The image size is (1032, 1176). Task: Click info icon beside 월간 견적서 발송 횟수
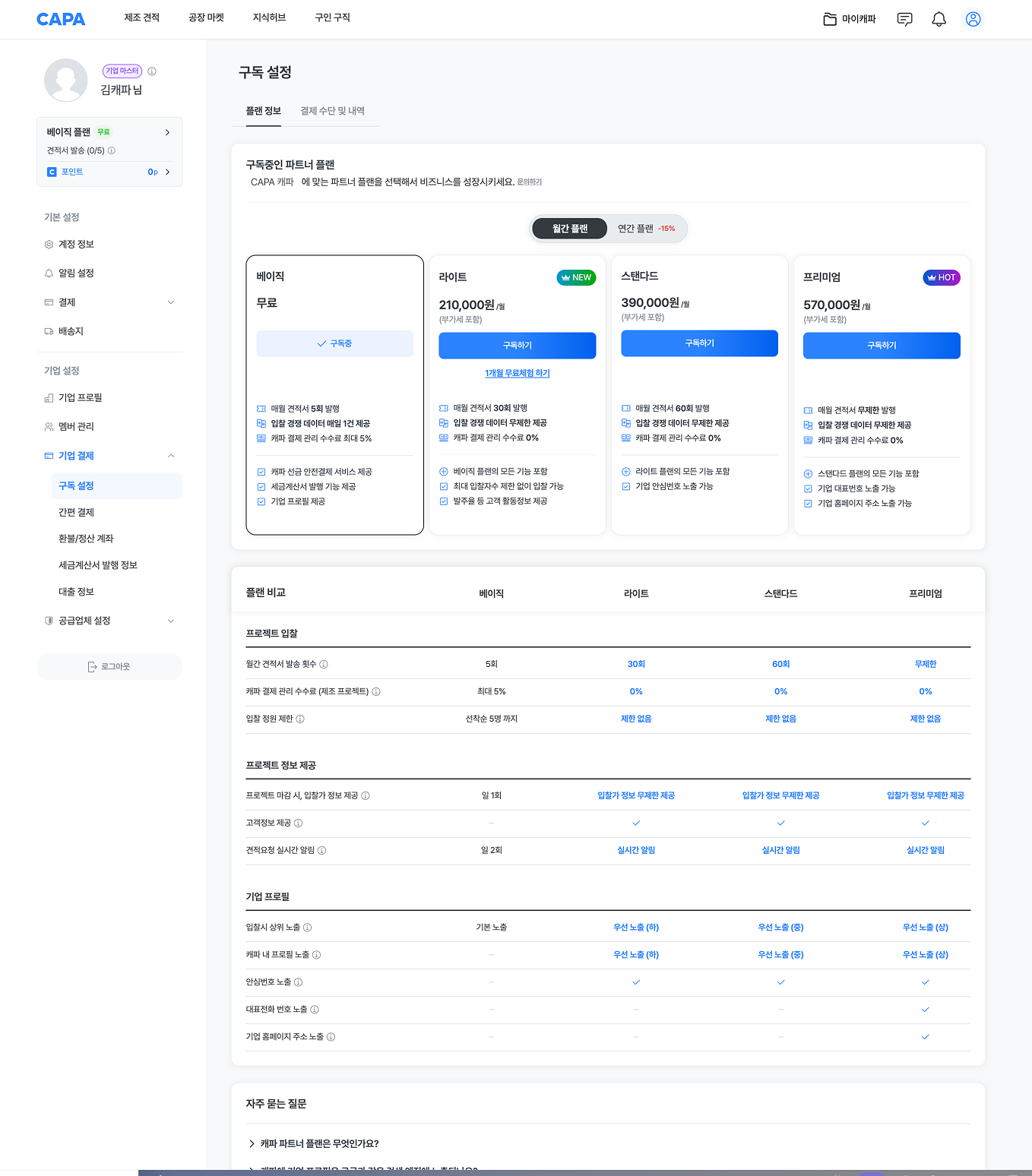click(324, 664)
